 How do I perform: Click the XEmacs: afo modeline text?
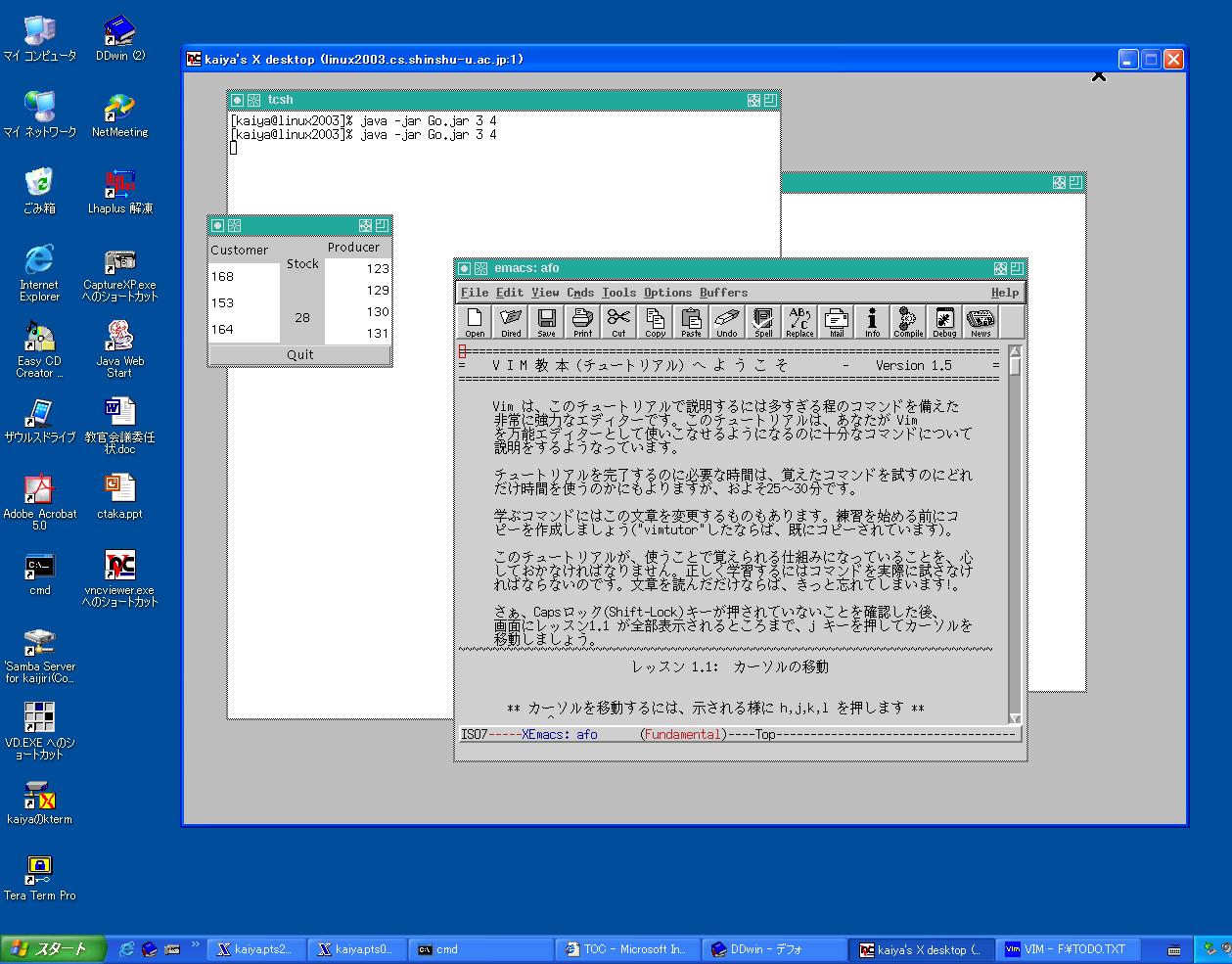pyautogui.click(x=559, y=734)
